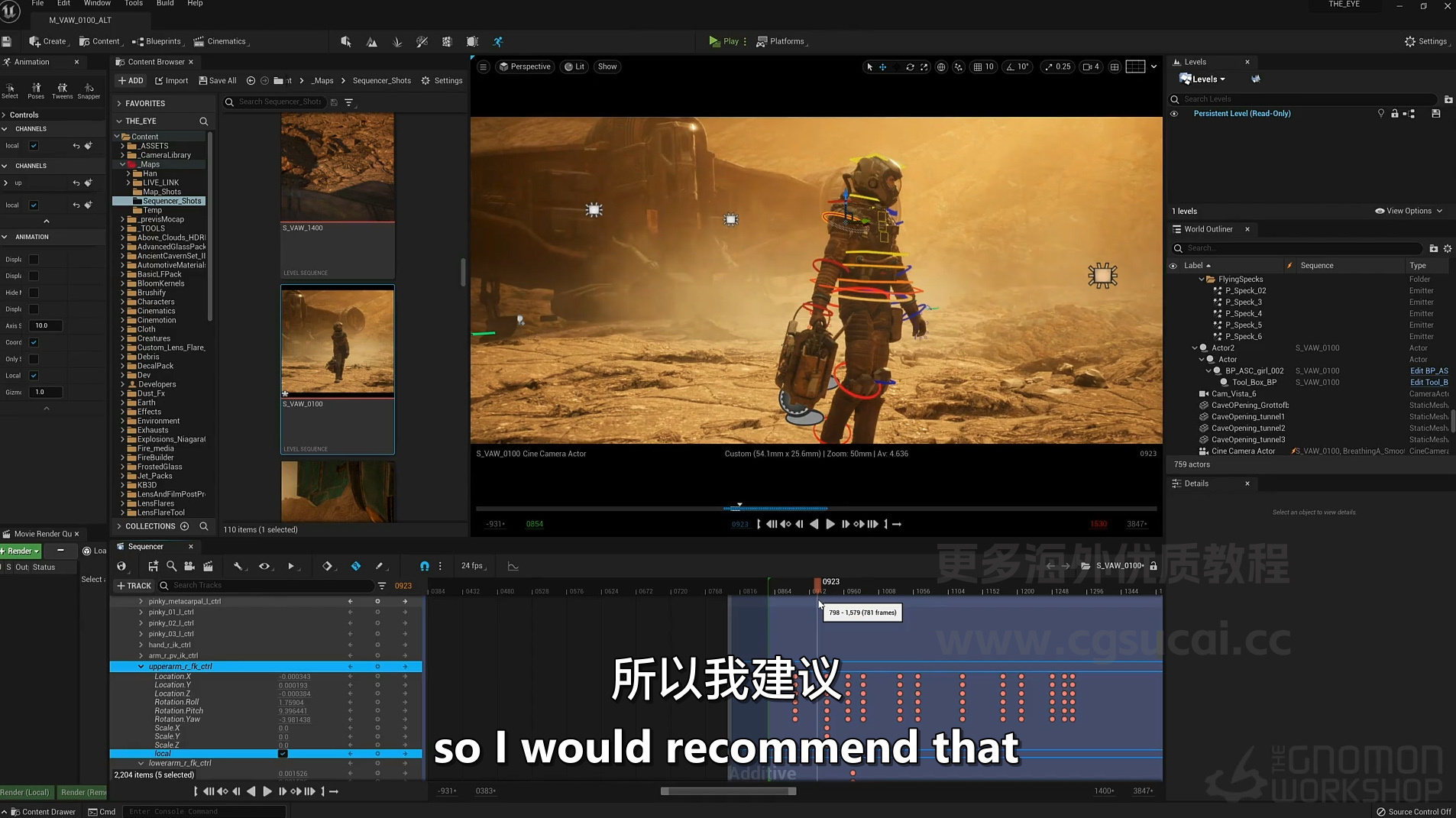Image resolution: width=1456 pixels, height=818 pixels.
Task: Toggle the Hide checkbox in Animation section
Action: [34, 293]
